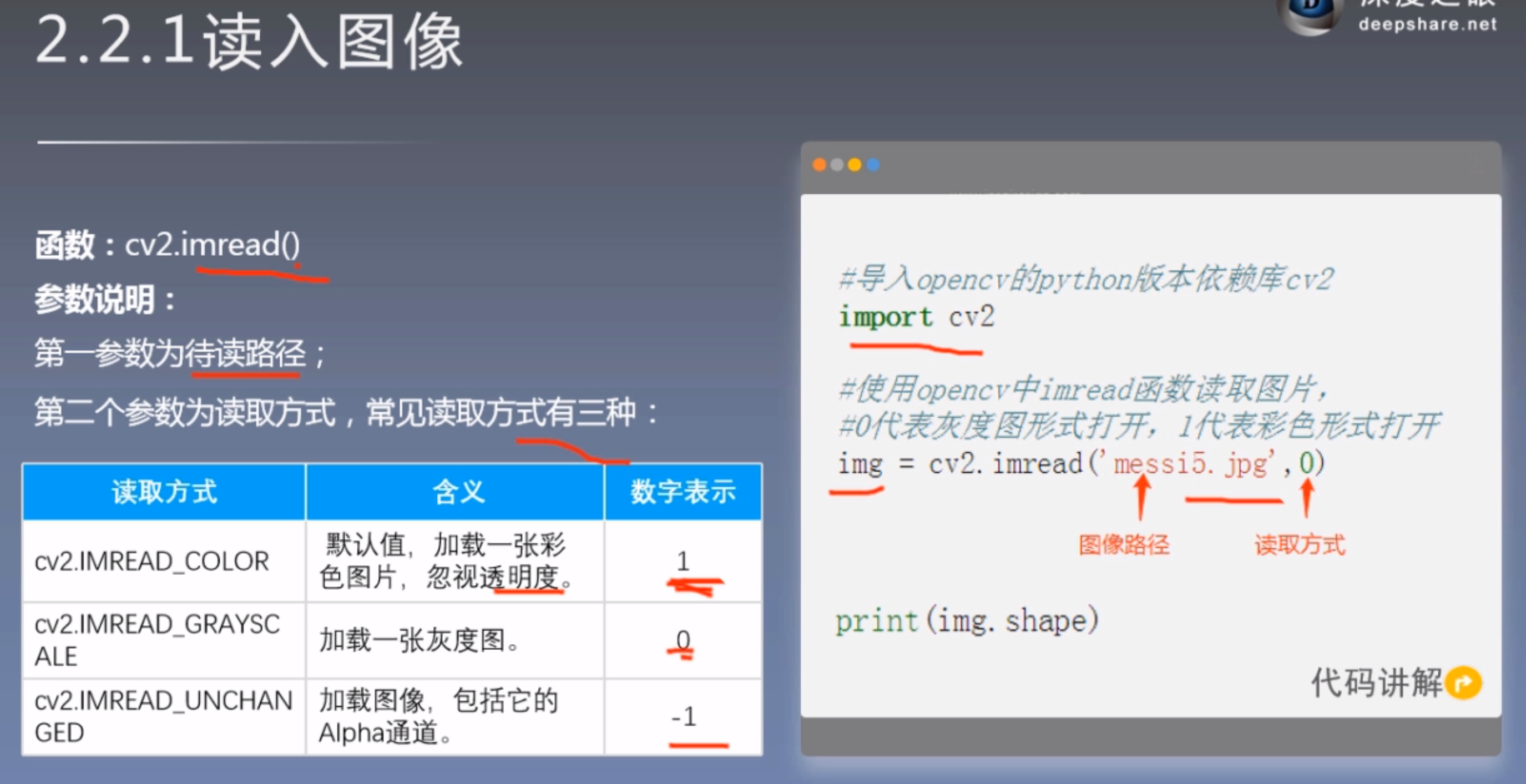The width and height of the screenshot is (1526, 784).
Task: Click the blue dot in code window
Action: tap(872, 165)
